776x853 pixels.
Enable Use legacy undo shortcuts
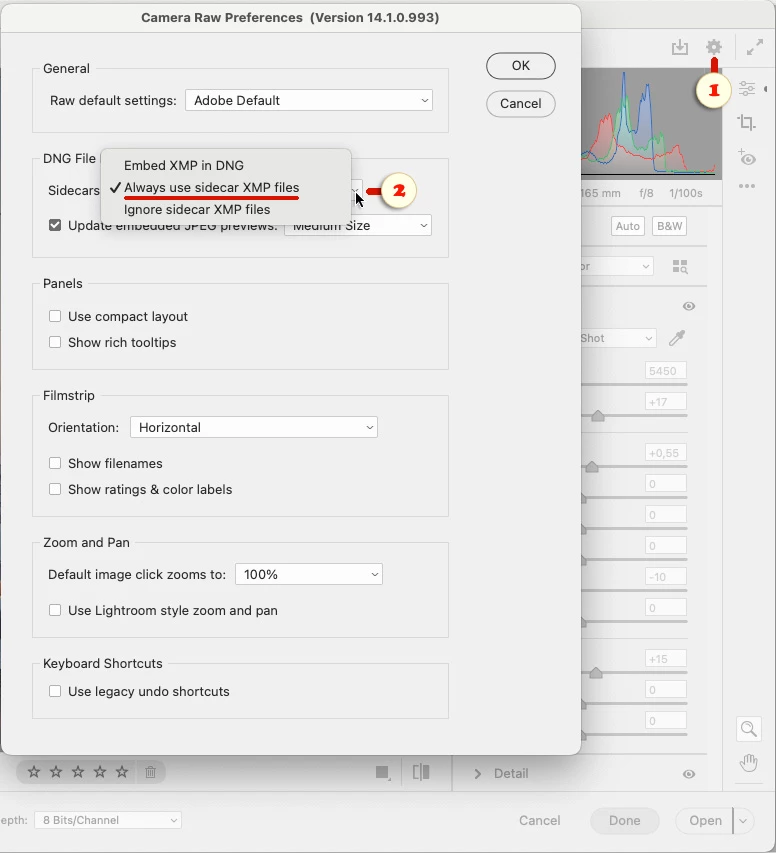coord(55,691)
